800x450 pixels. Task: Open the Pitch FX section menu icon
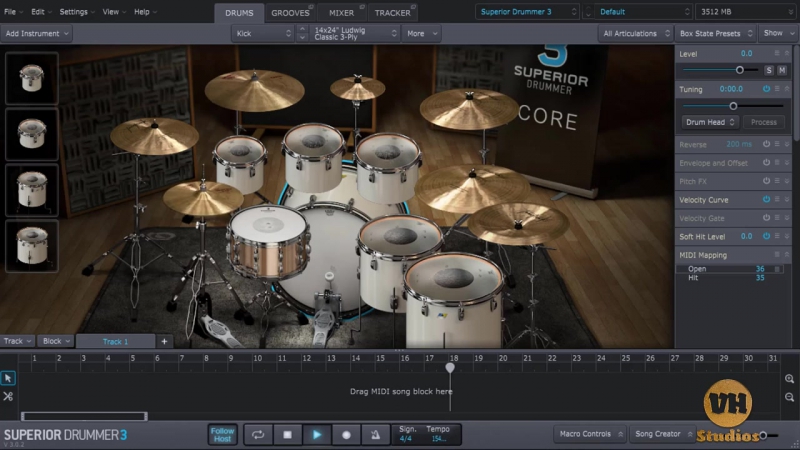[x=777, y=181]
